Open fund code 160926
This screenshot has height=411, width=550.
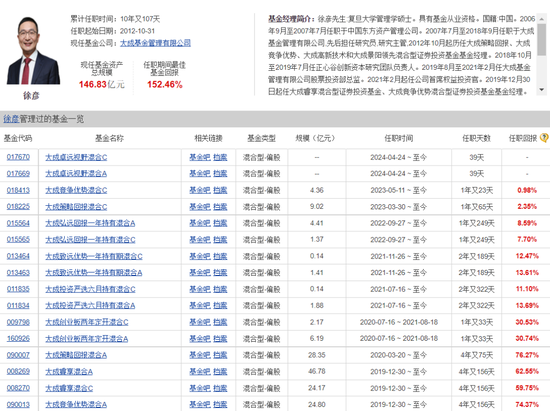point(18,338)
